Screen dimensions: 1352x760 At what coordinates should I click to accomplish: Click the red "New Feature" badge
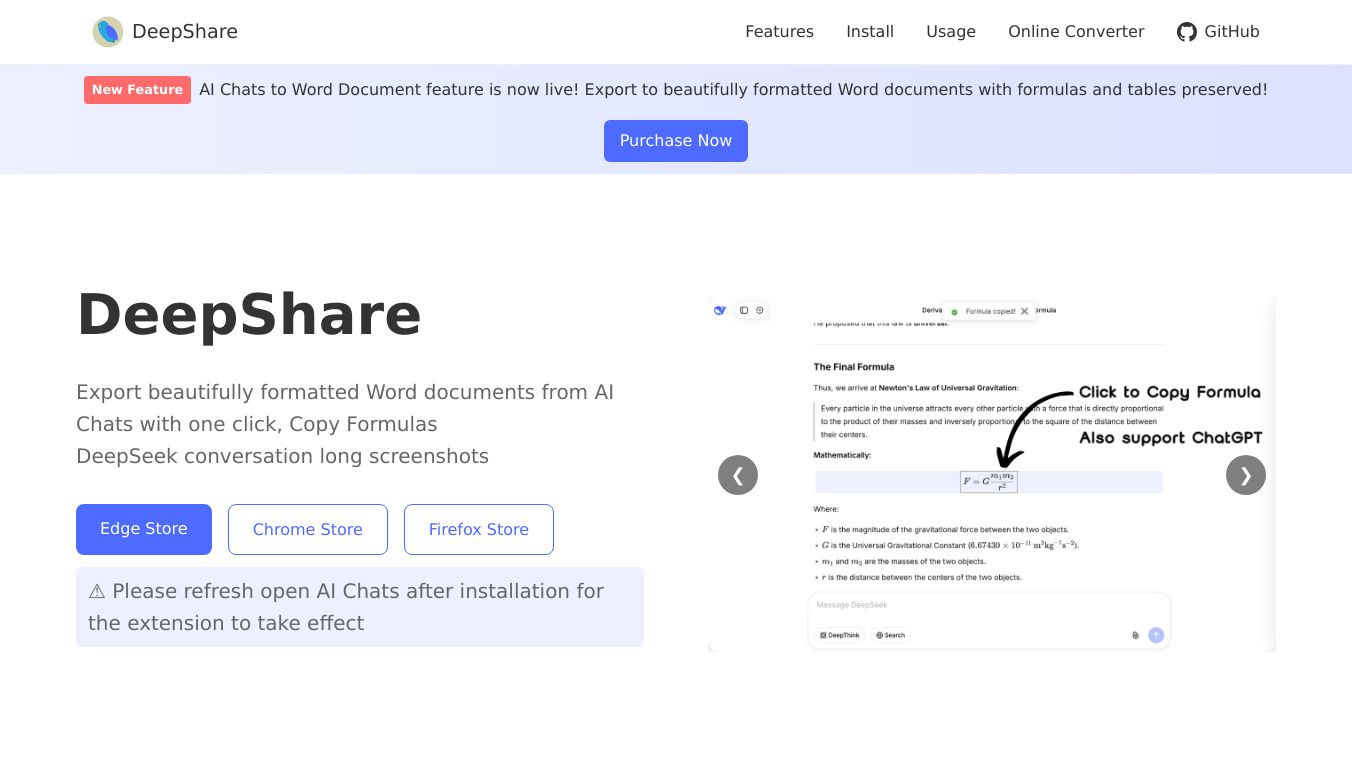tap(137, 90)
